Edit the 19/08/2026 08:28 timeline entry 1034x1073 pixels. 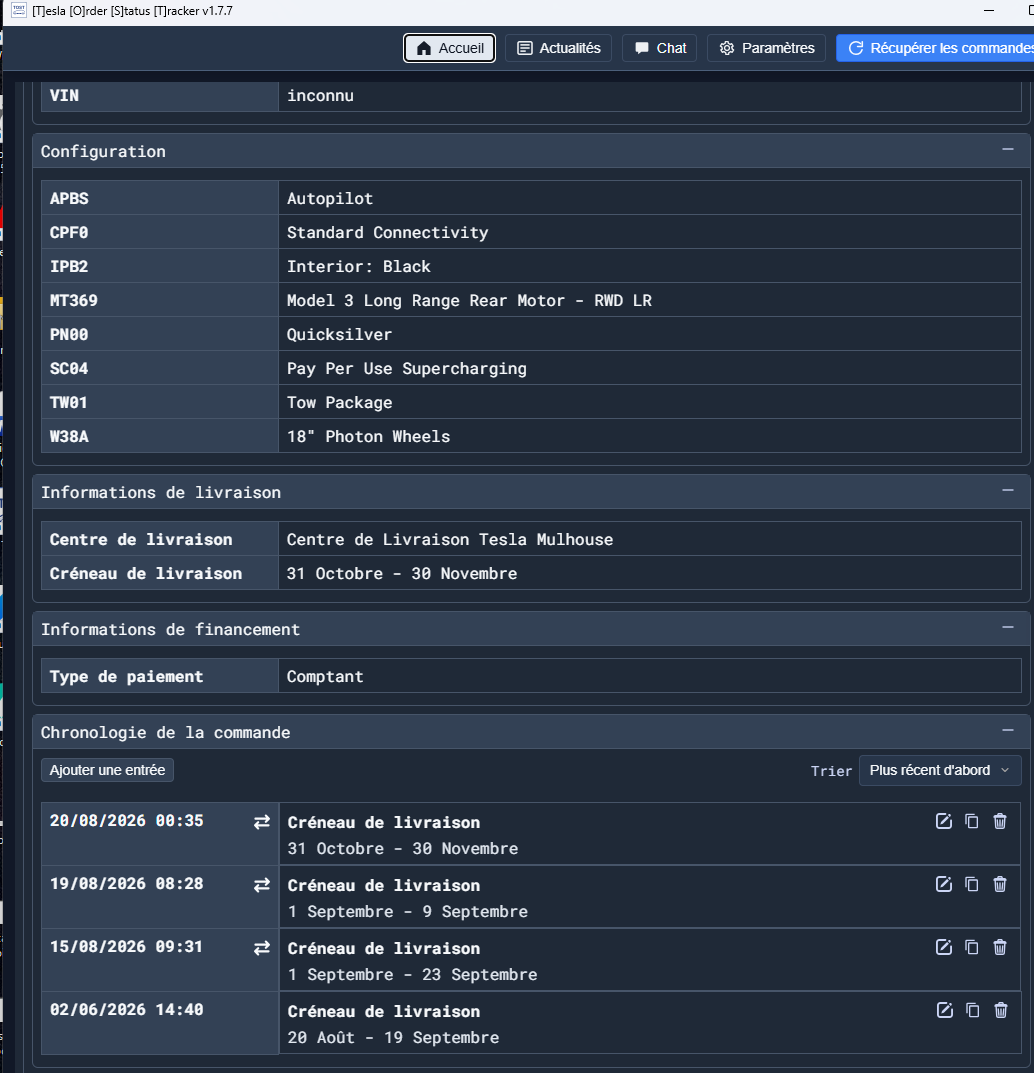[x=944, y=884]
